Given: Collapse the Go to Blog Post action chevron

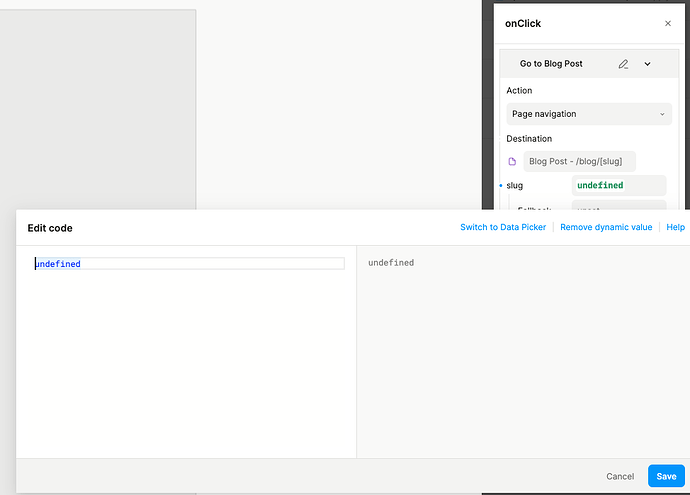Looking at the screenshot, I should coord(647,64).
